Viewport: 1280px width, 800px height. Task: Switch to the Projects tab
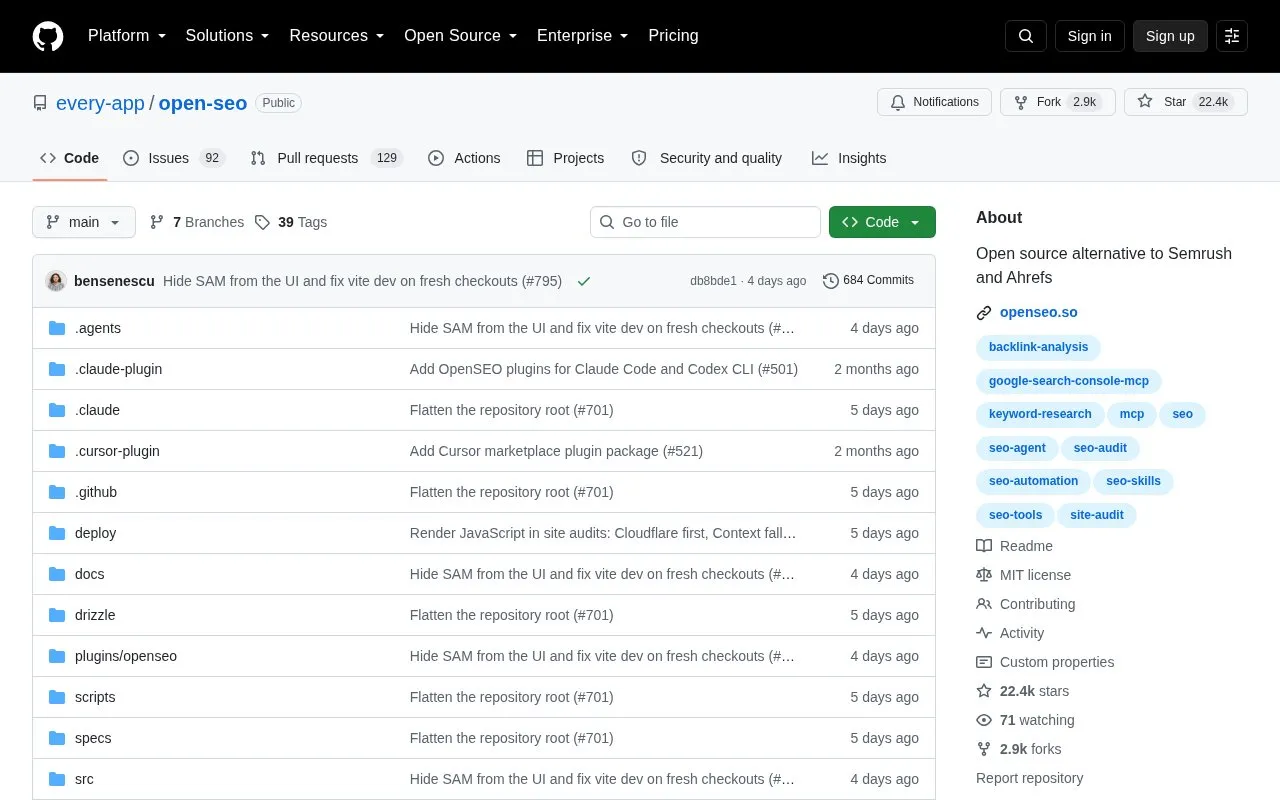566,158
